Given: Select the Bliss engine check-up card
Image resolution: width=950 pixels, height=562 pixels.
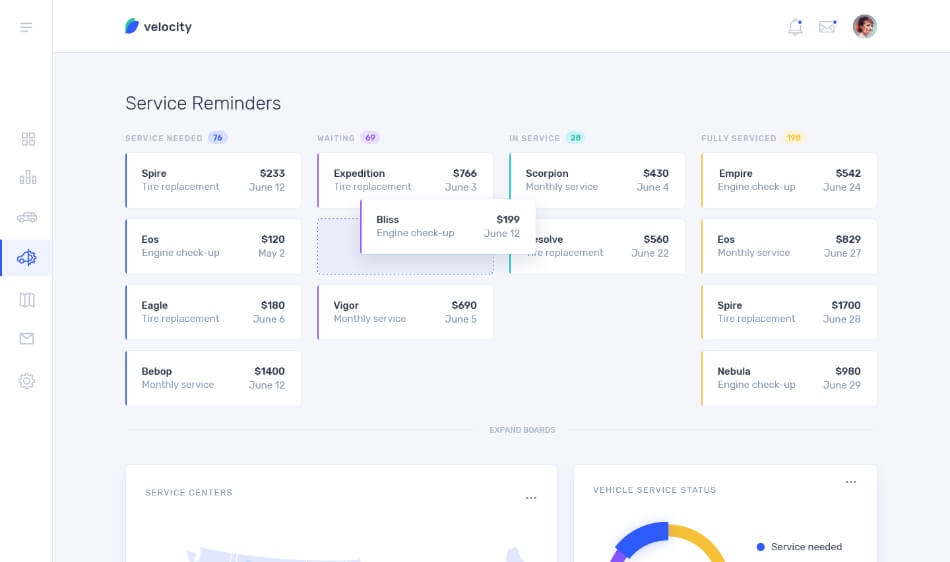Looking at the screenshot, I should (x=447, y=226).
